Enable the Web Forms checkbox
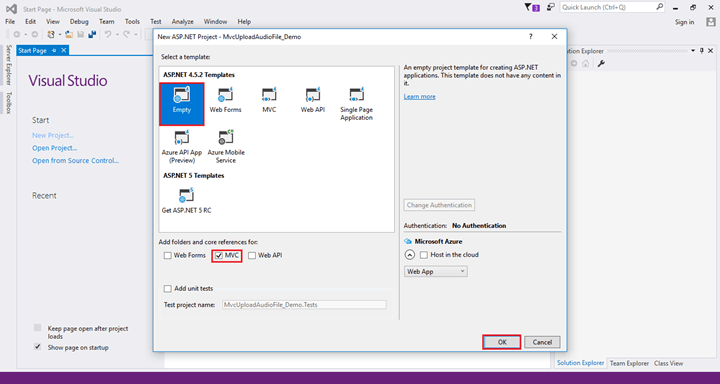The image size is (720, 384). (168, 256)
